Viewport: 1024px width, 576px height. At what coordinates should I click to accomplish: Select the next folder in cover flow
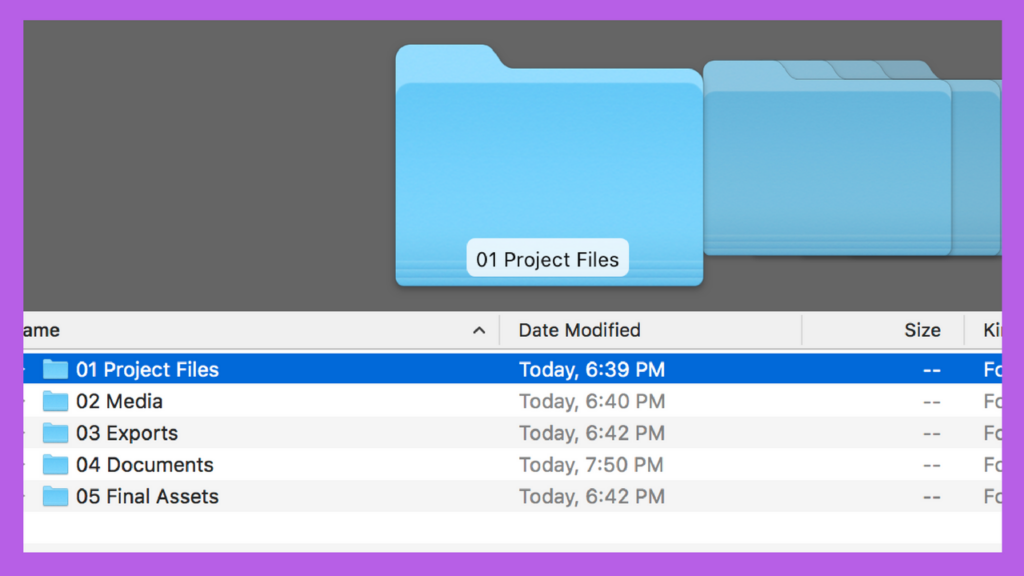point(827,157)
